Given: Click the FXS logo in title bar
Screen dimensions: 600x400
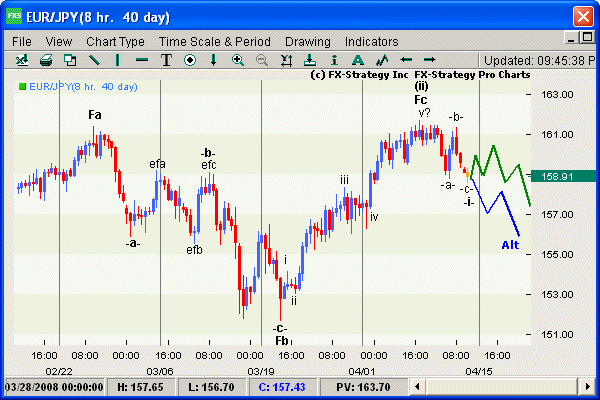Looking at the screenshot, I should (14, 16).
